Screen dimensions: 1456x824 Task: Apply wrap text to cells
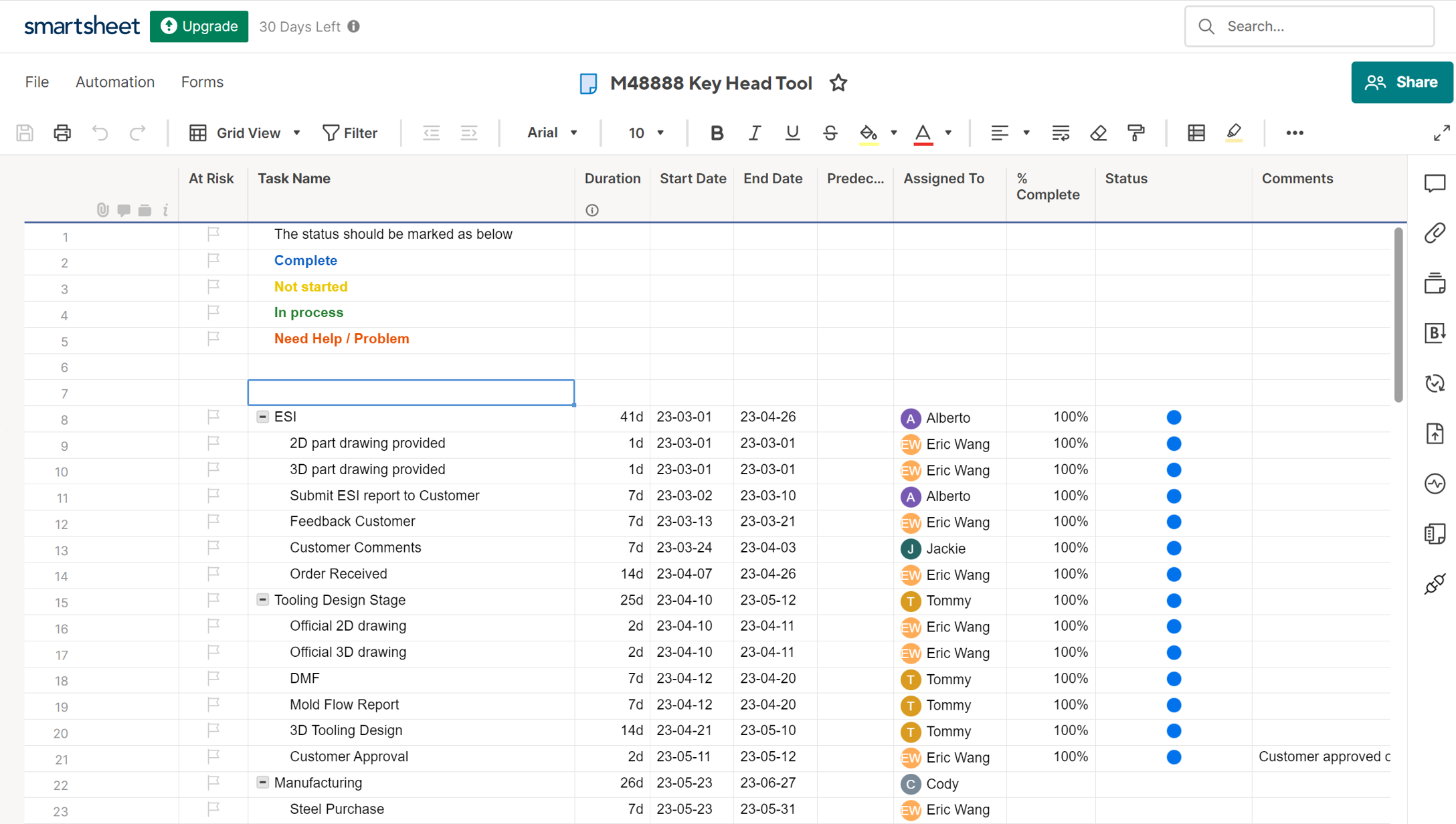pyautogui.click(x=1061, y=133)
